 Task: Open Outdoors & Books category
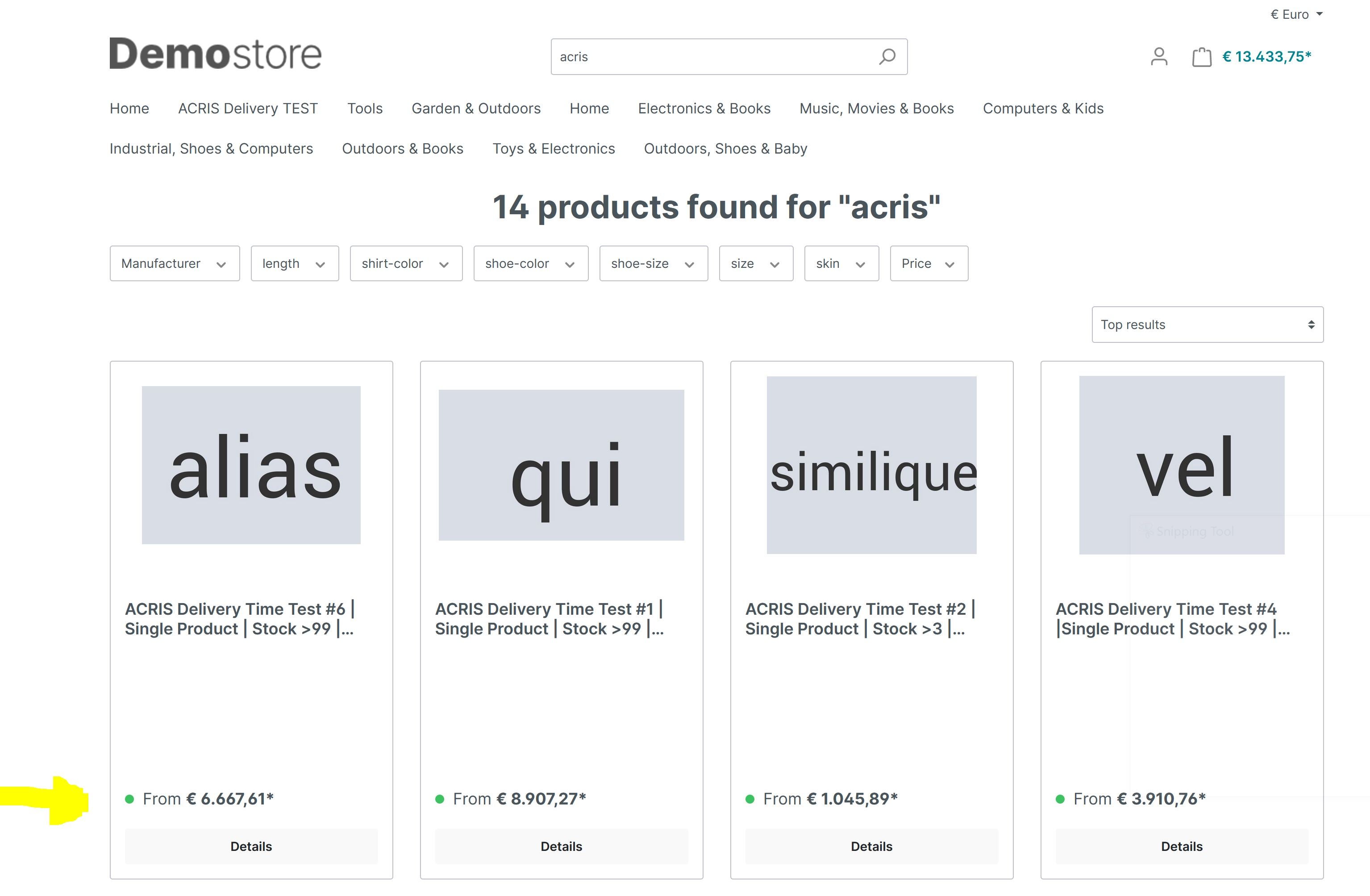tap(402, 149)
